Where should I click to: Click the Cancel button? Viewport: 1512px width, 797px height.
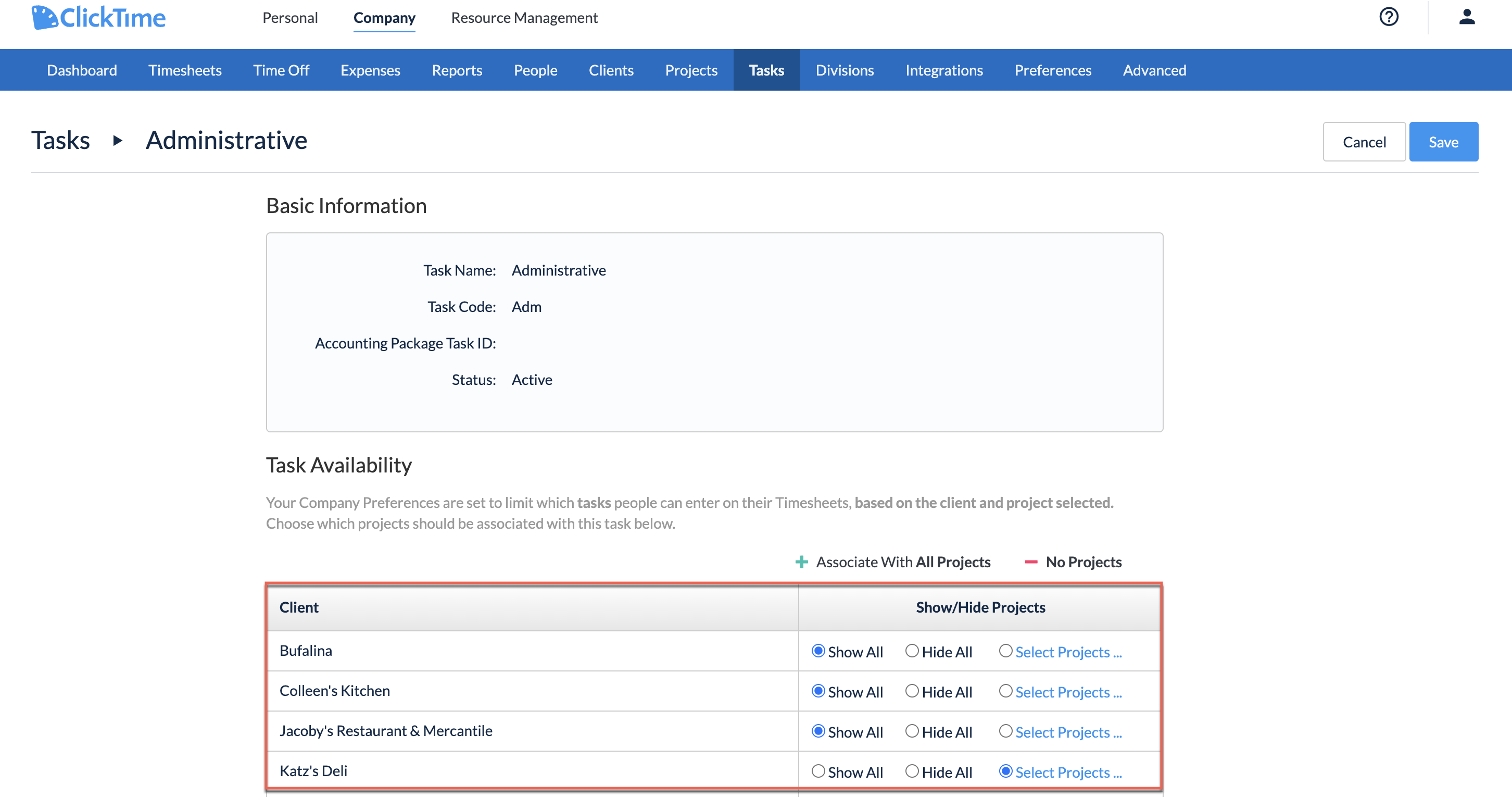[1364, 142]
